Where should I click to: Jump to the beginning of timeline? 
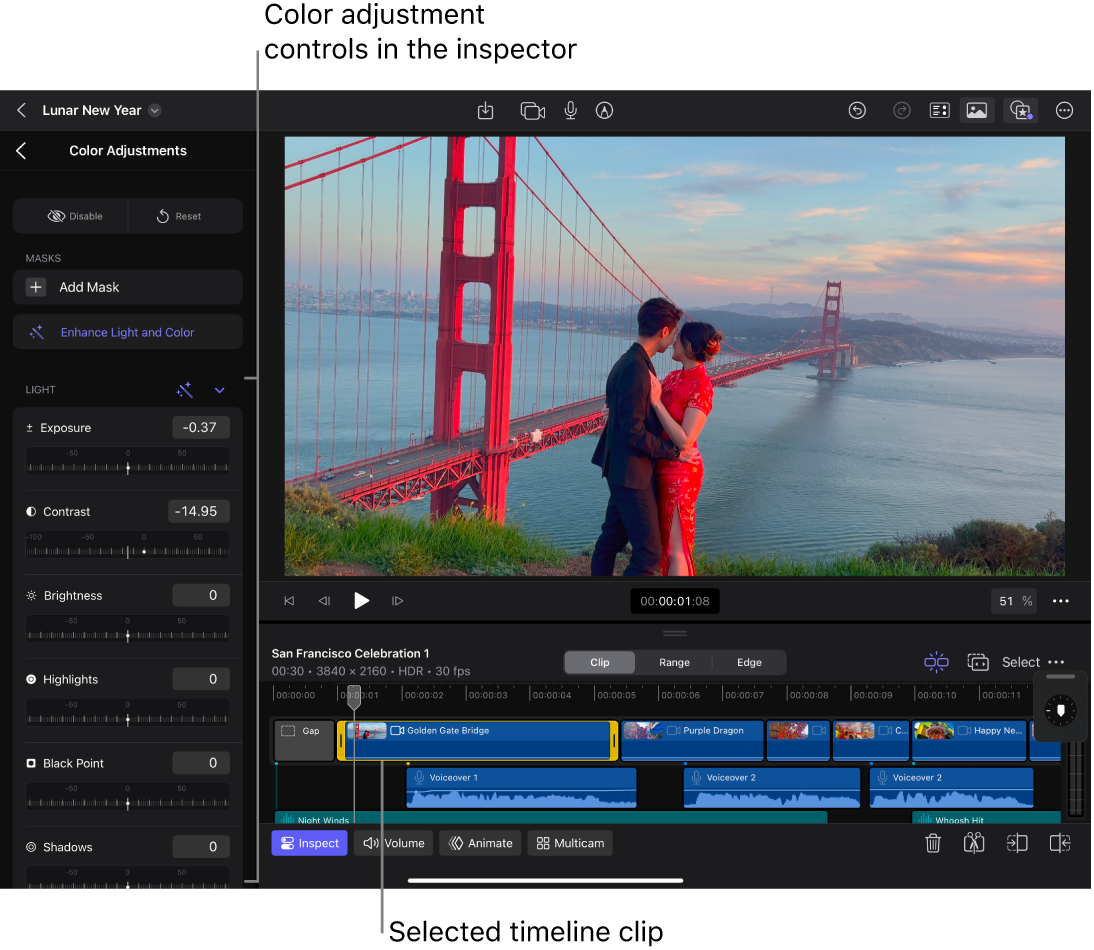tap(289, 601)
